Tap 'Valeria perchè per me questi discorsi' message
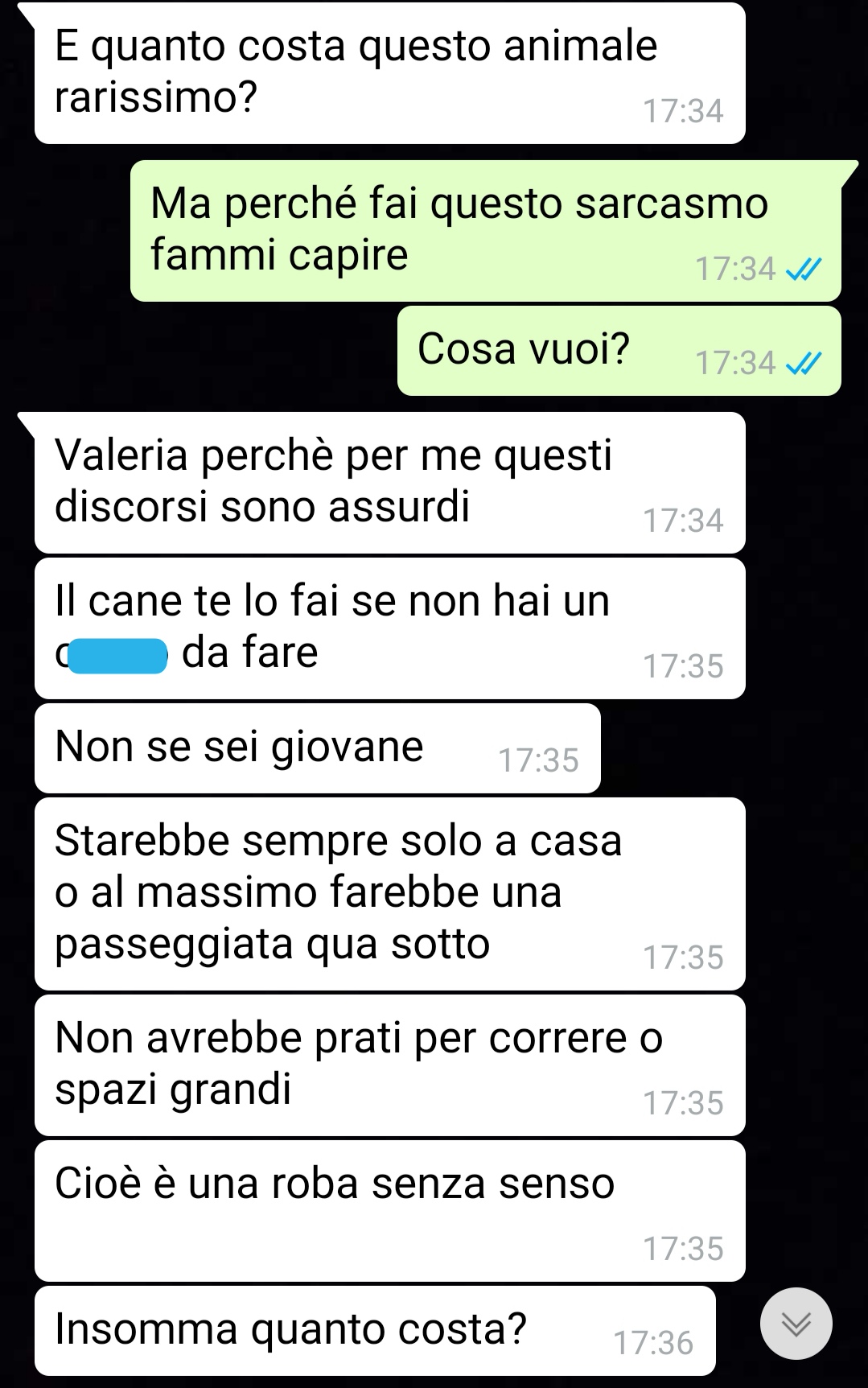The height and width of the screenshot is (1388, 868). tap(390, 483)
